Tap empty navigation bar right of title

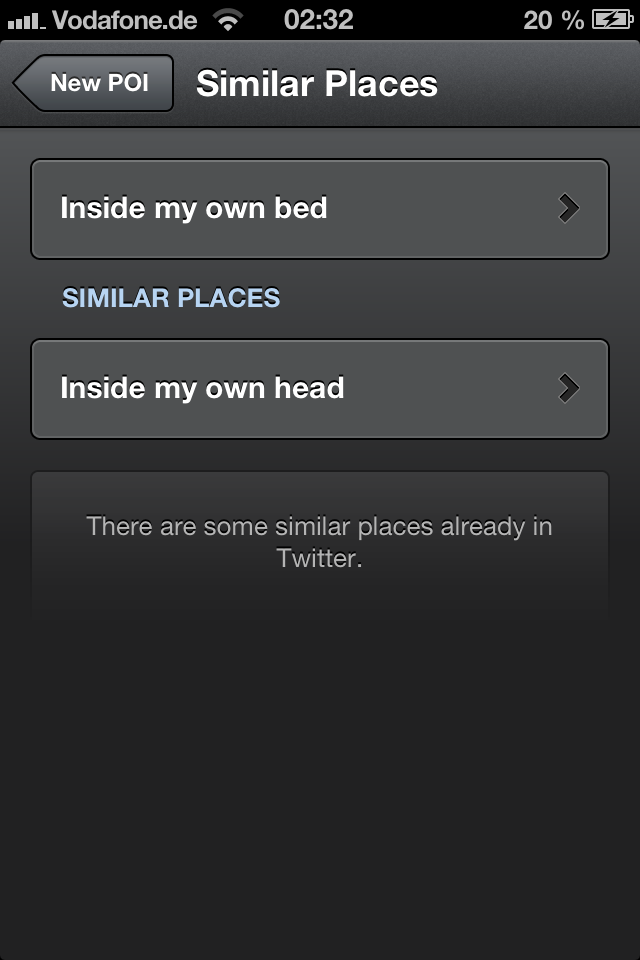(540, 84)
